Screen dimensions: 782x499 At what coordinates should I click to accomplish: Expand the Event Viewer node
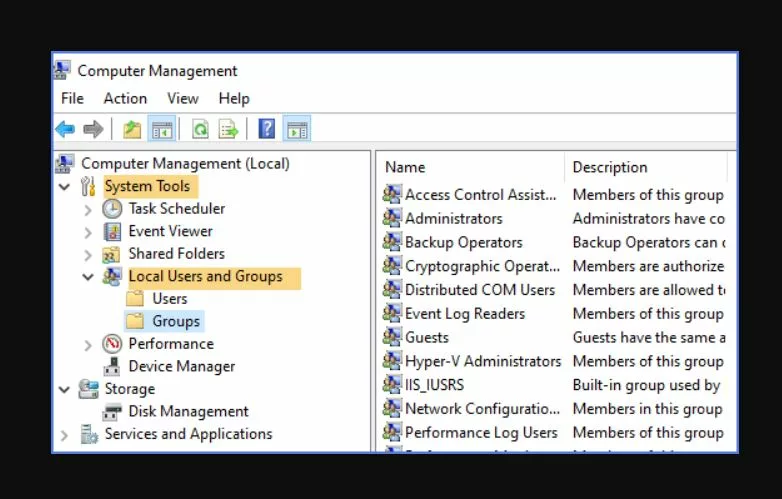click(88, 232)
